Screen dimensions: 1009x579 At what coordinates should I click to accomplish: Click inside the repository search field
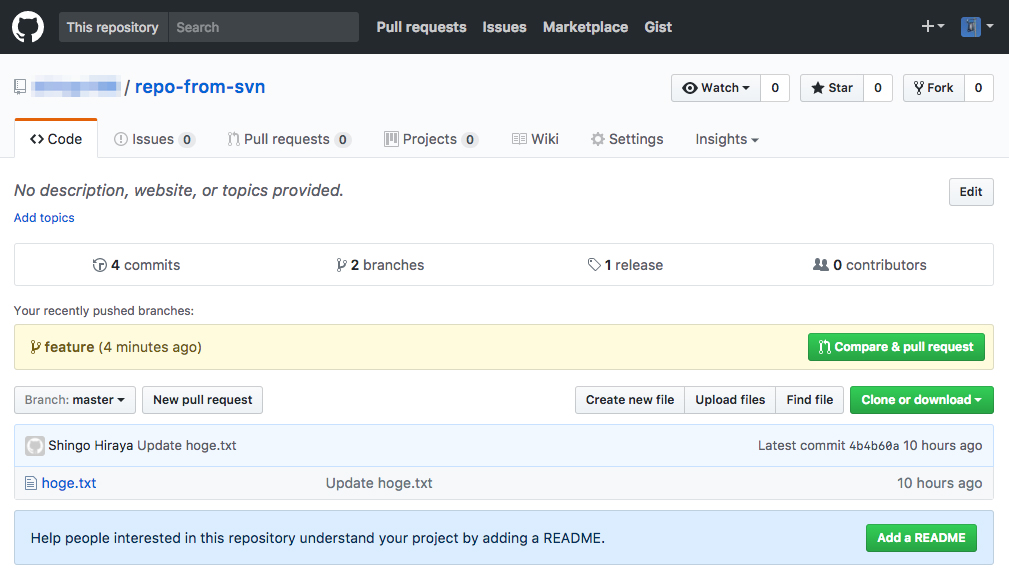[x=263, y=26]
